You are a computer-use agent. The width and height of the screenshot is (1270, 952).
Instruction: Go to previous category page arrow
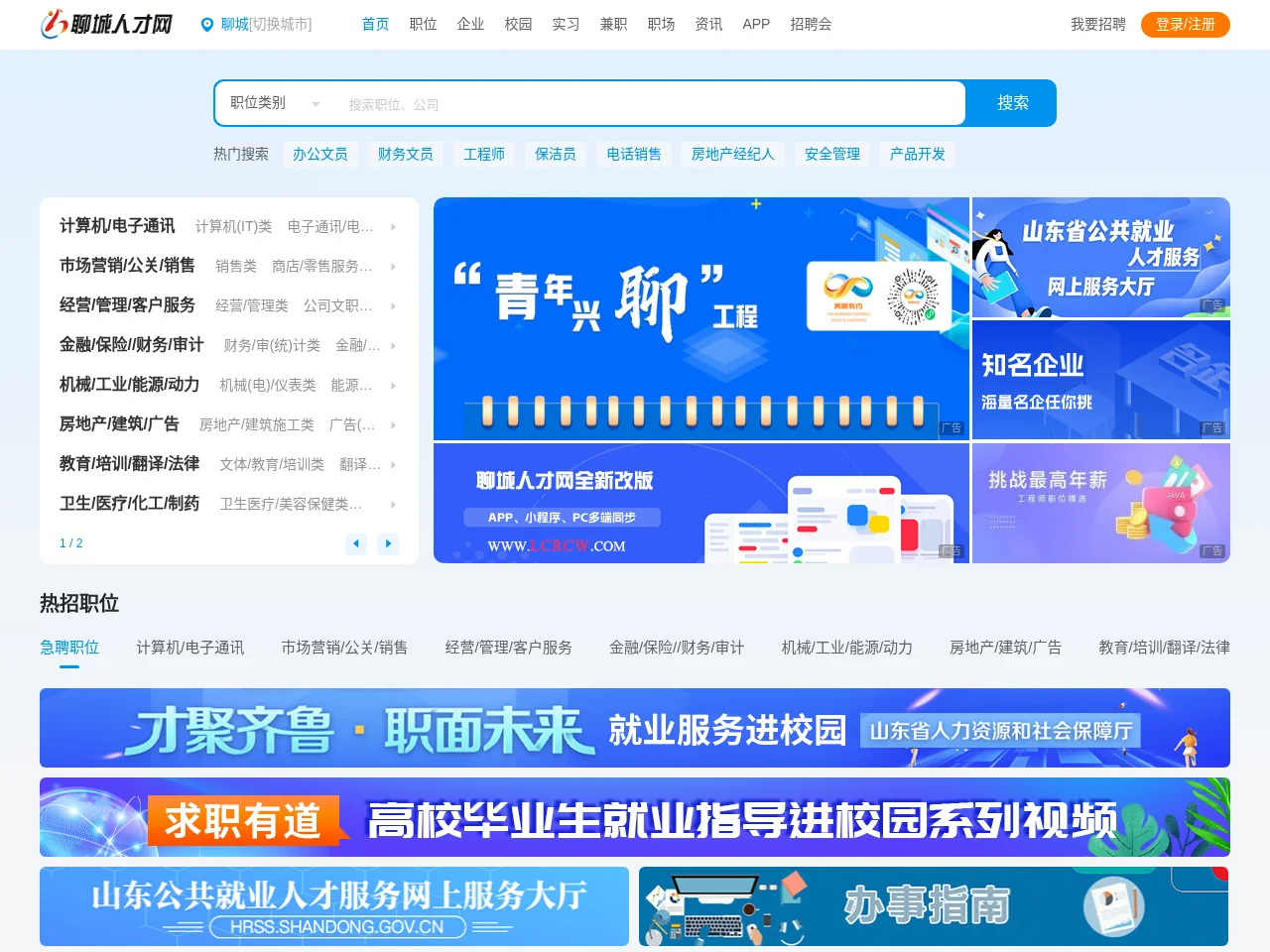coord(356,543)
